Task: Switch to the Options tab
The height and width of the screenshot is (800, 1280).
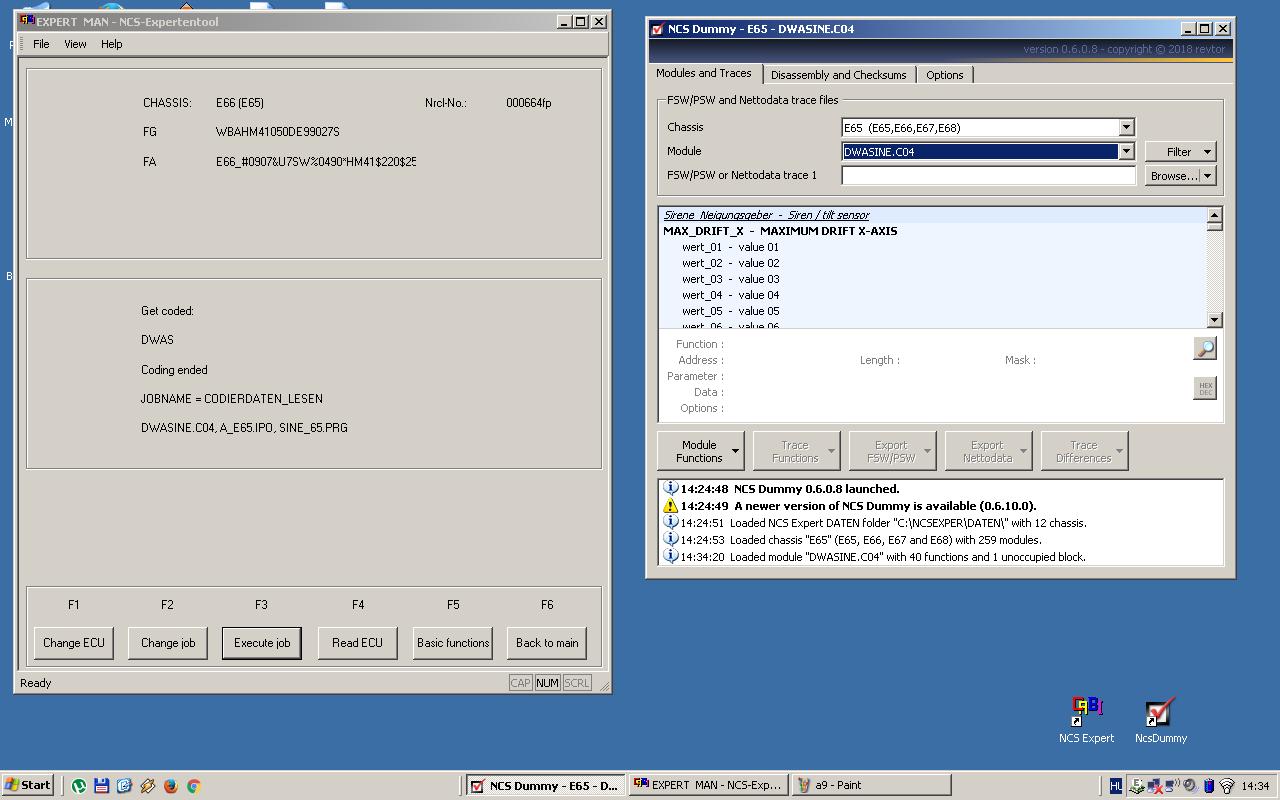Action: [x=944, y=75]
